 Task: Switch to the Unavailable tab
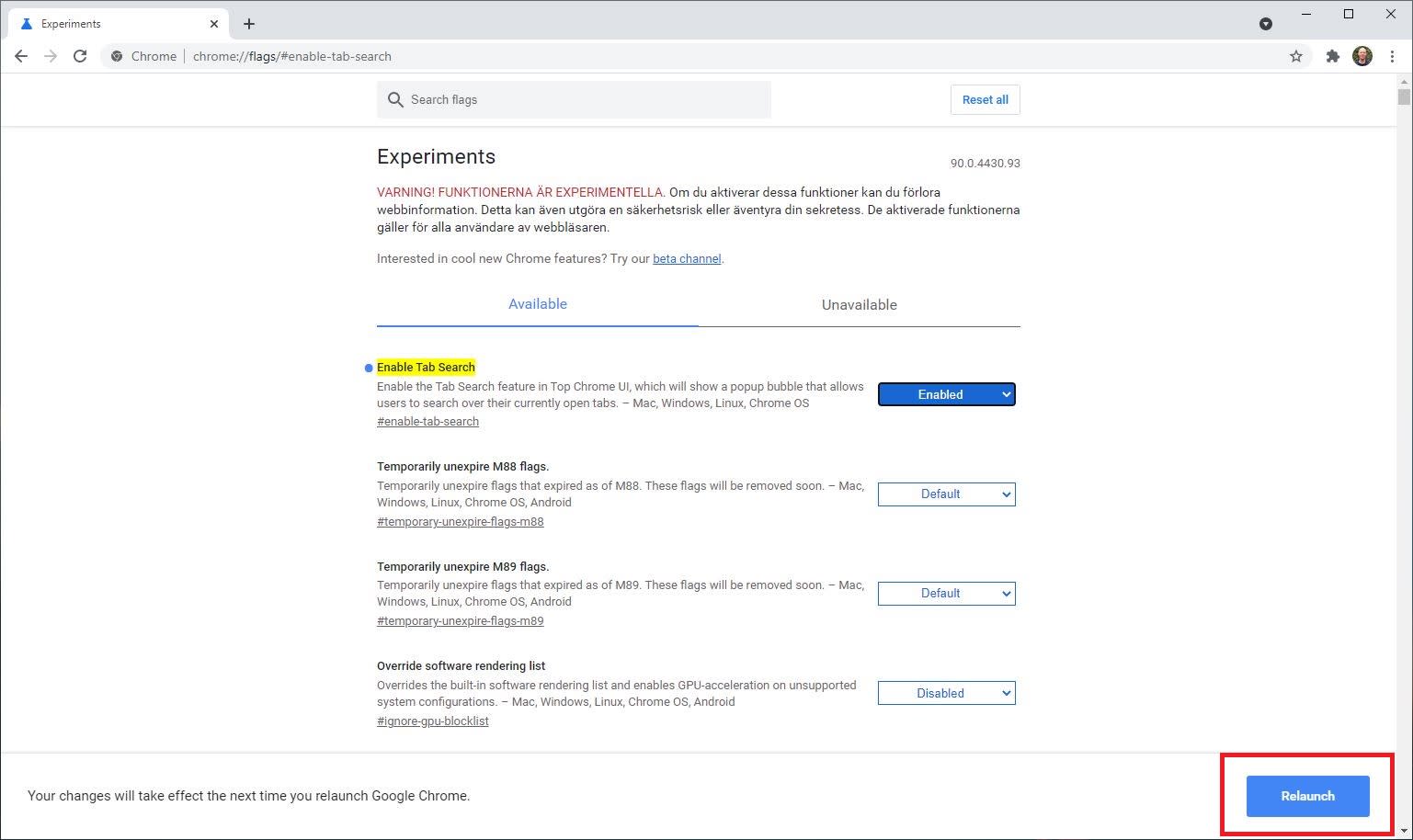(x=860, y=304)
